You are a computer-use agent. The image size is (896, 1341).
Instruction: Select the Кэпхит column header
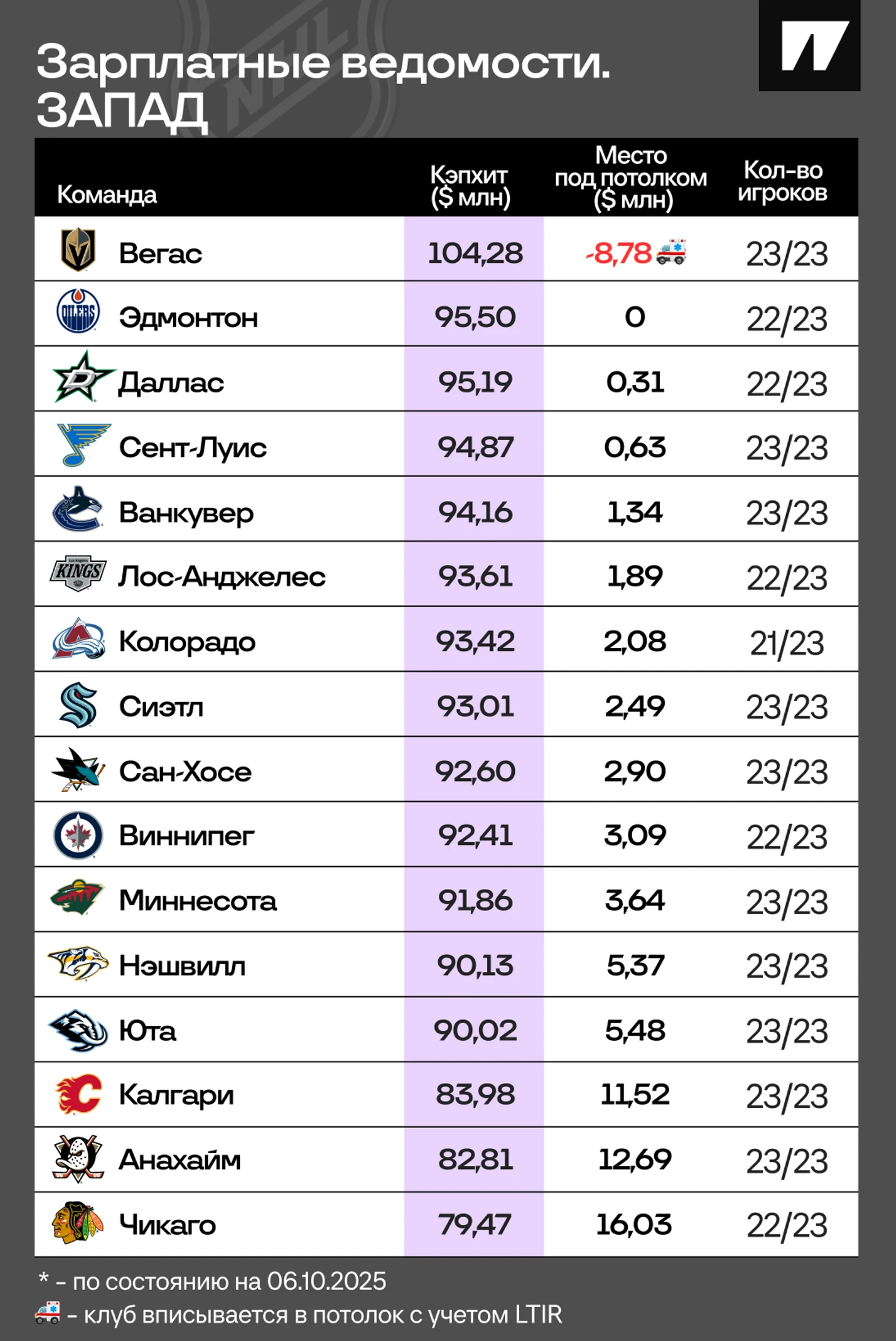tap(469, 186)
